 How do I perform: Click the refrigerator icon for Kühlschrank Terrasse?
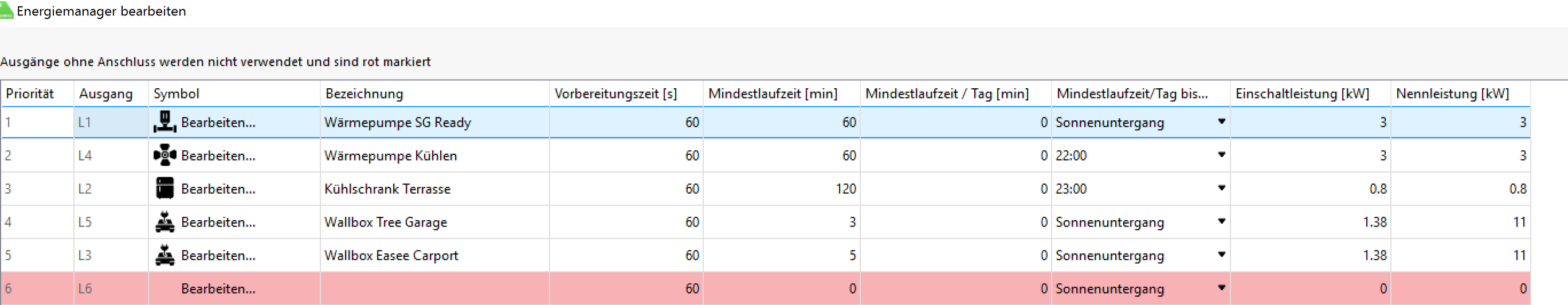coord(164,188)
